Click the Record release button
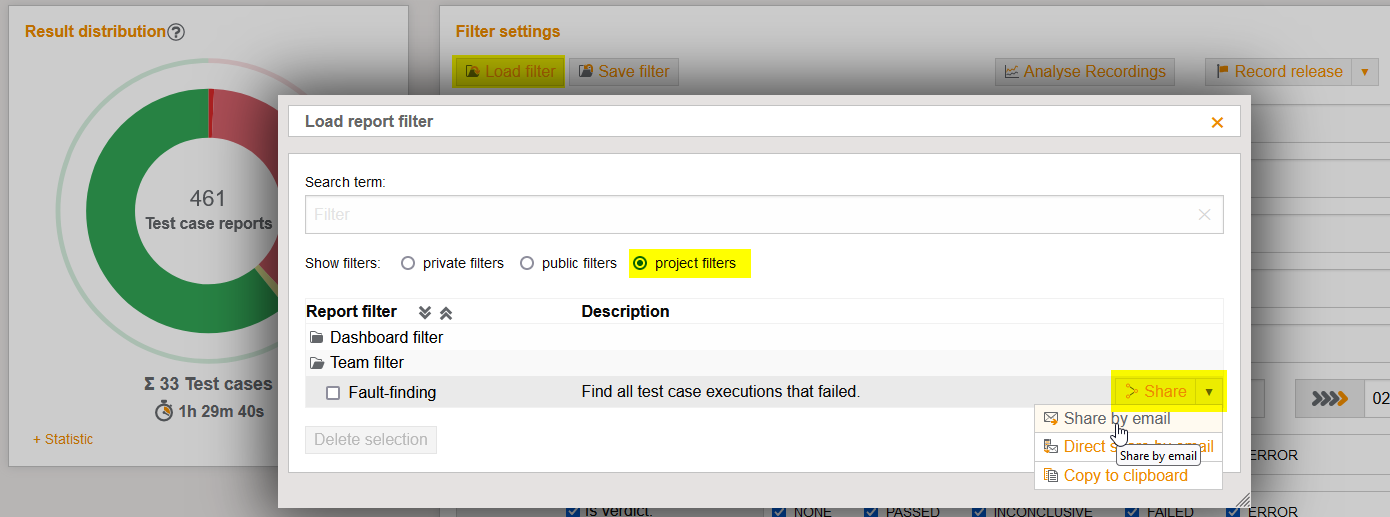Screen dimensions: 1390x517 [x=1278, y=72]
